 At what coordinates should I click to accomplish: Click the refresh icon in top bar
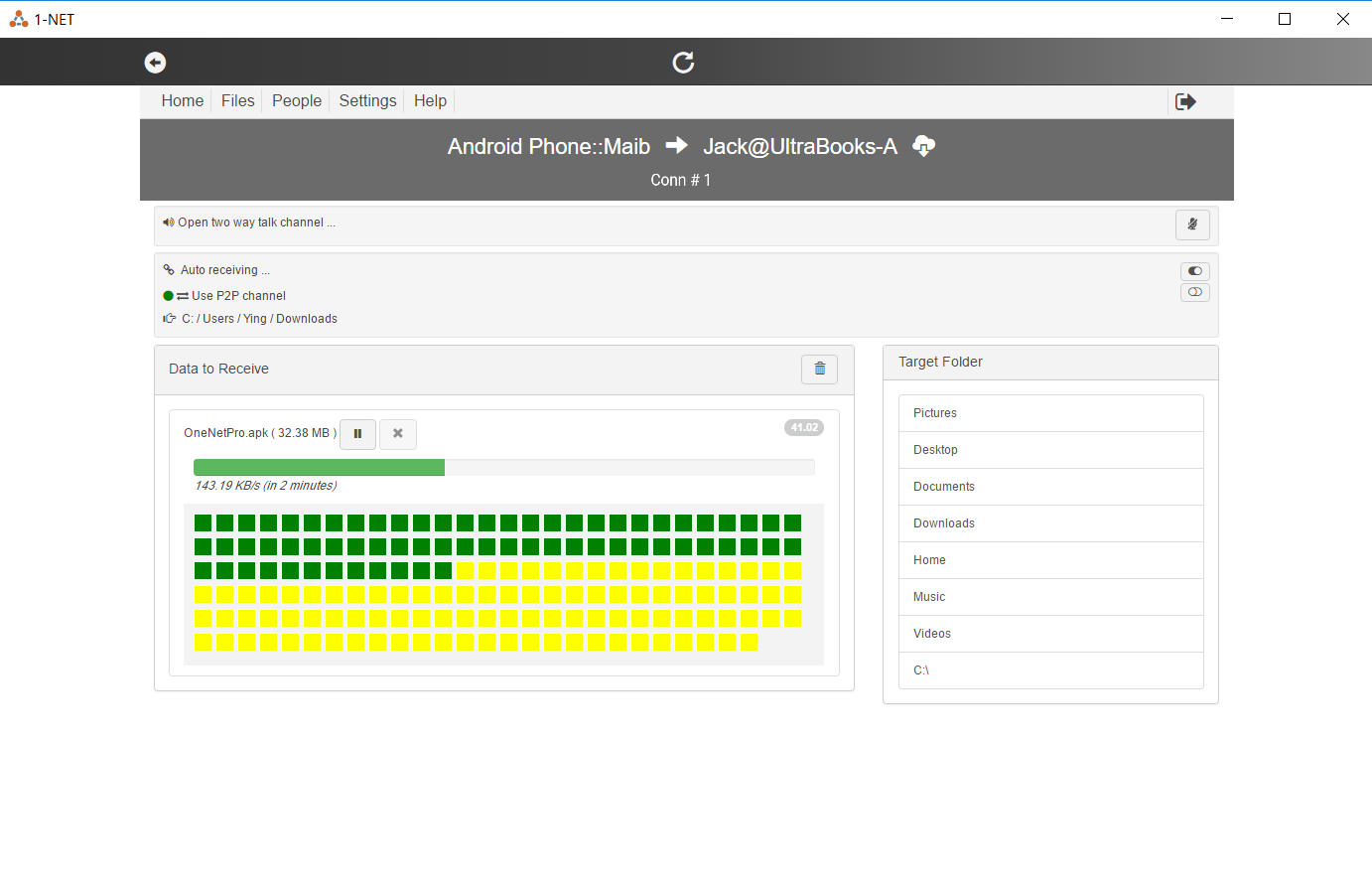[683, 63]
